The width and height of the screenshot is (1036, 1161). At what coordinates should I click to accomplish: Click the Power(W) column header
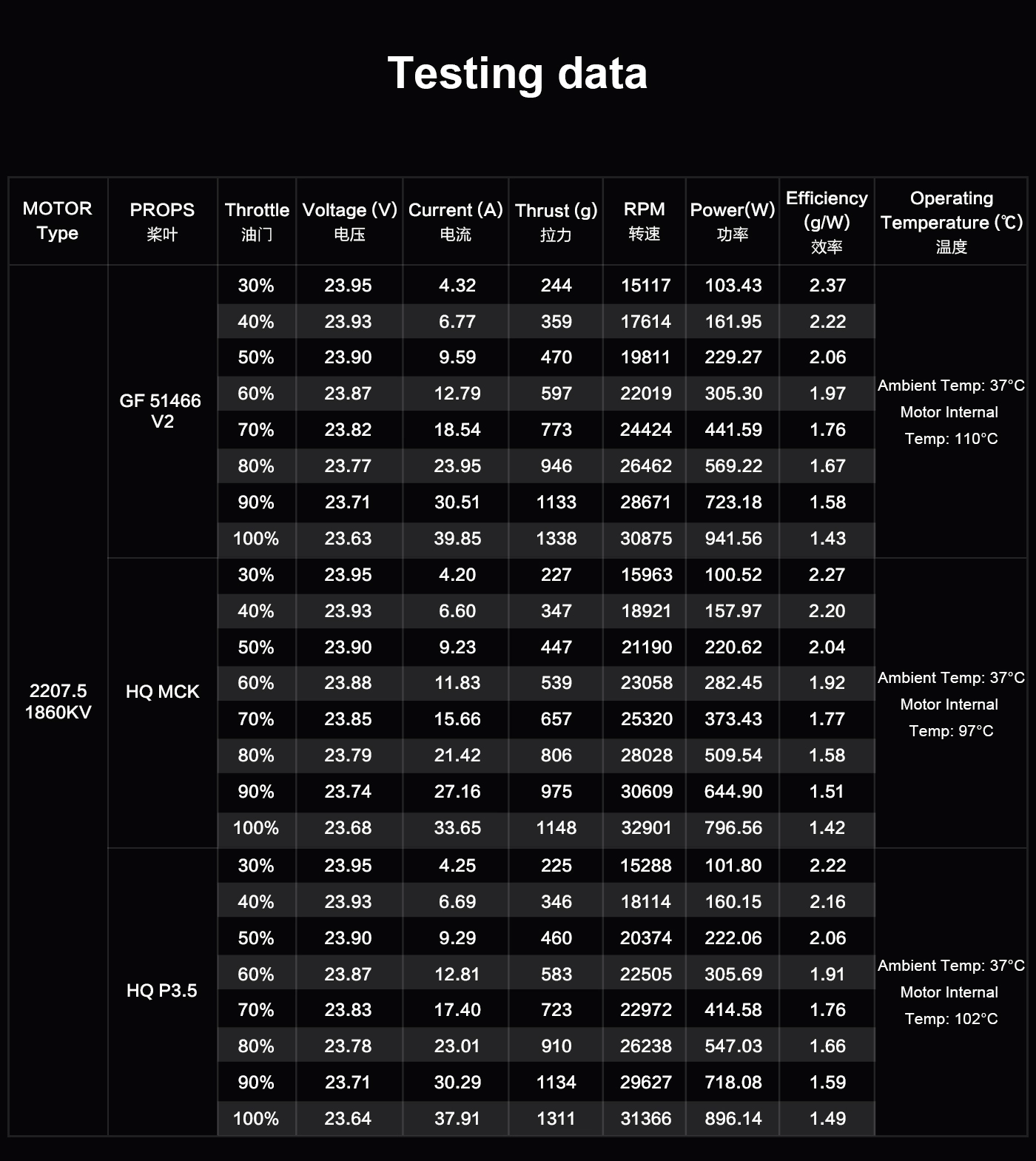(732, 221)
